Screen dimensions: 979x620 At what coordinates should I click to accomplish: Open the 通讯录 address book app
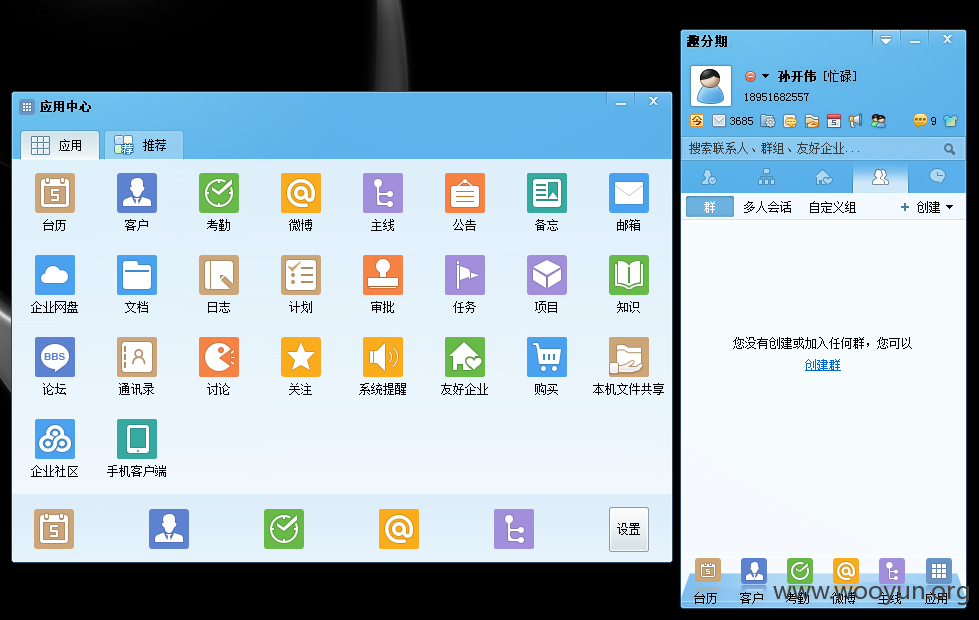[x=137, y=357]
